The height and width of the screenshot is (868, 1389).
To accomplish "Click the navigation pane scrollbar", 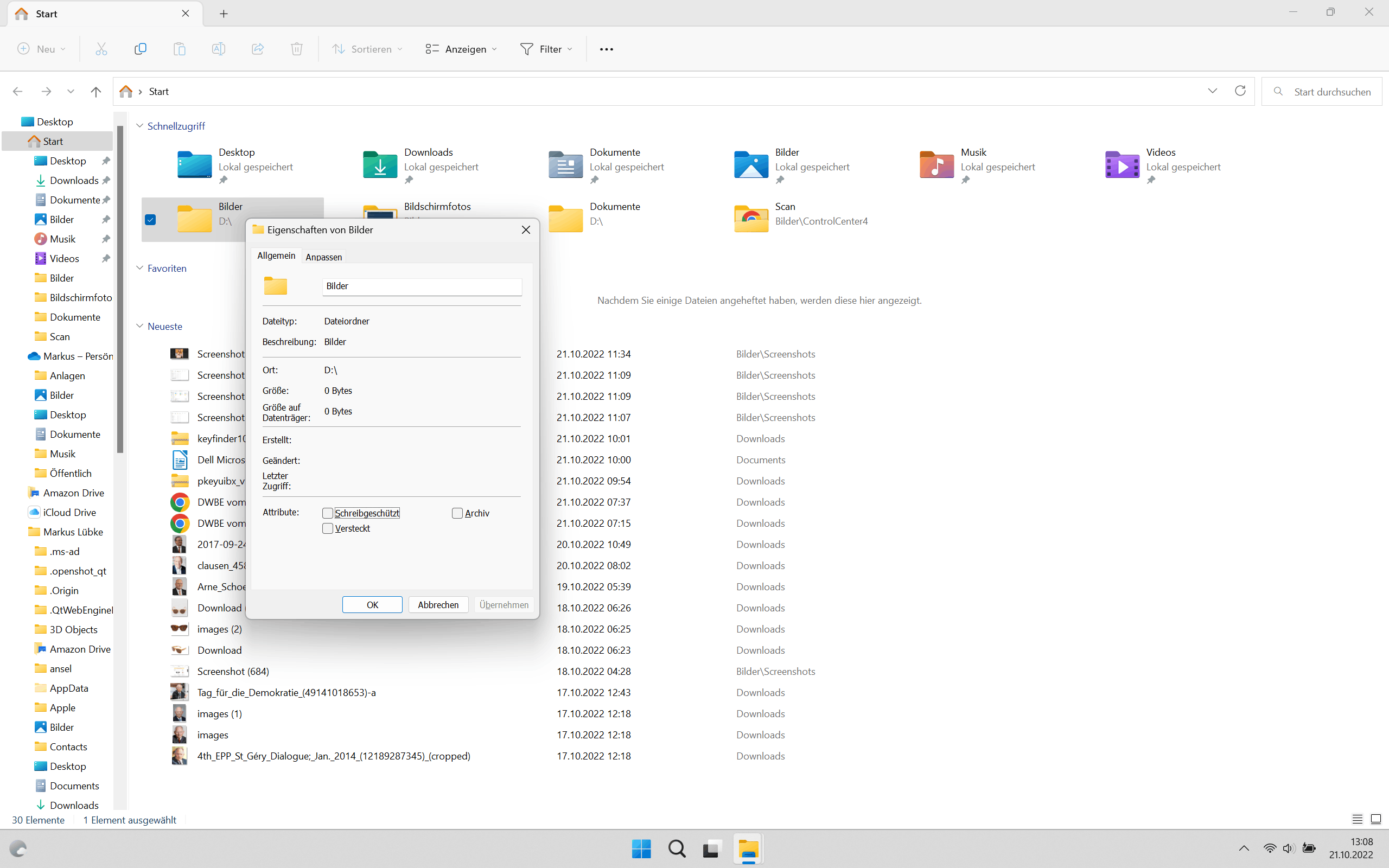I will coord(120,290).
